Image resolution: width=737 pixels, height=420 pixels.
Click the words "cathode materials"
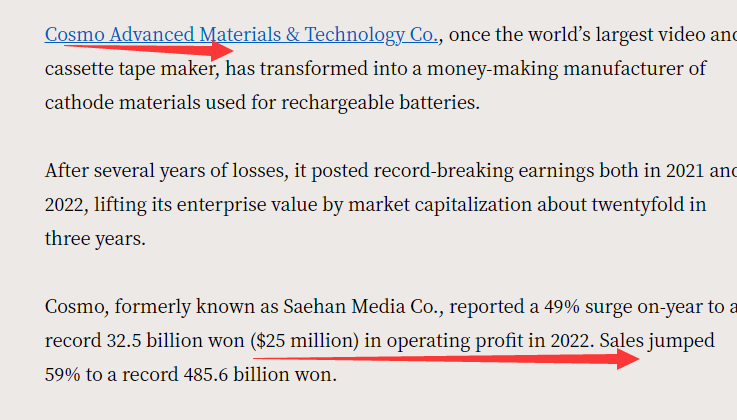[112, 103]
